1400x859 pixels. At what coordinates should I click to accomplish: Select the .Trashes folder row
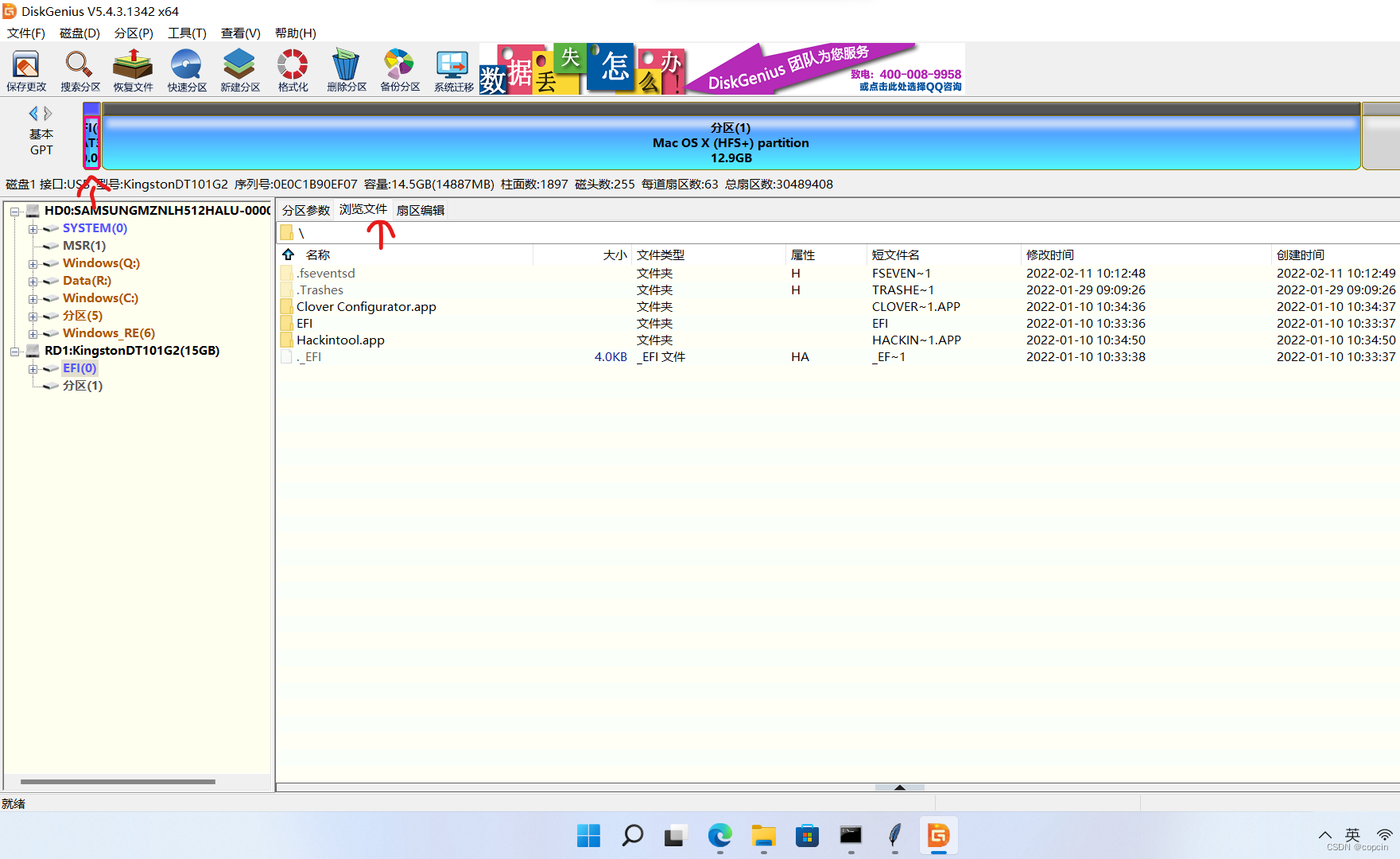(838, 290)
